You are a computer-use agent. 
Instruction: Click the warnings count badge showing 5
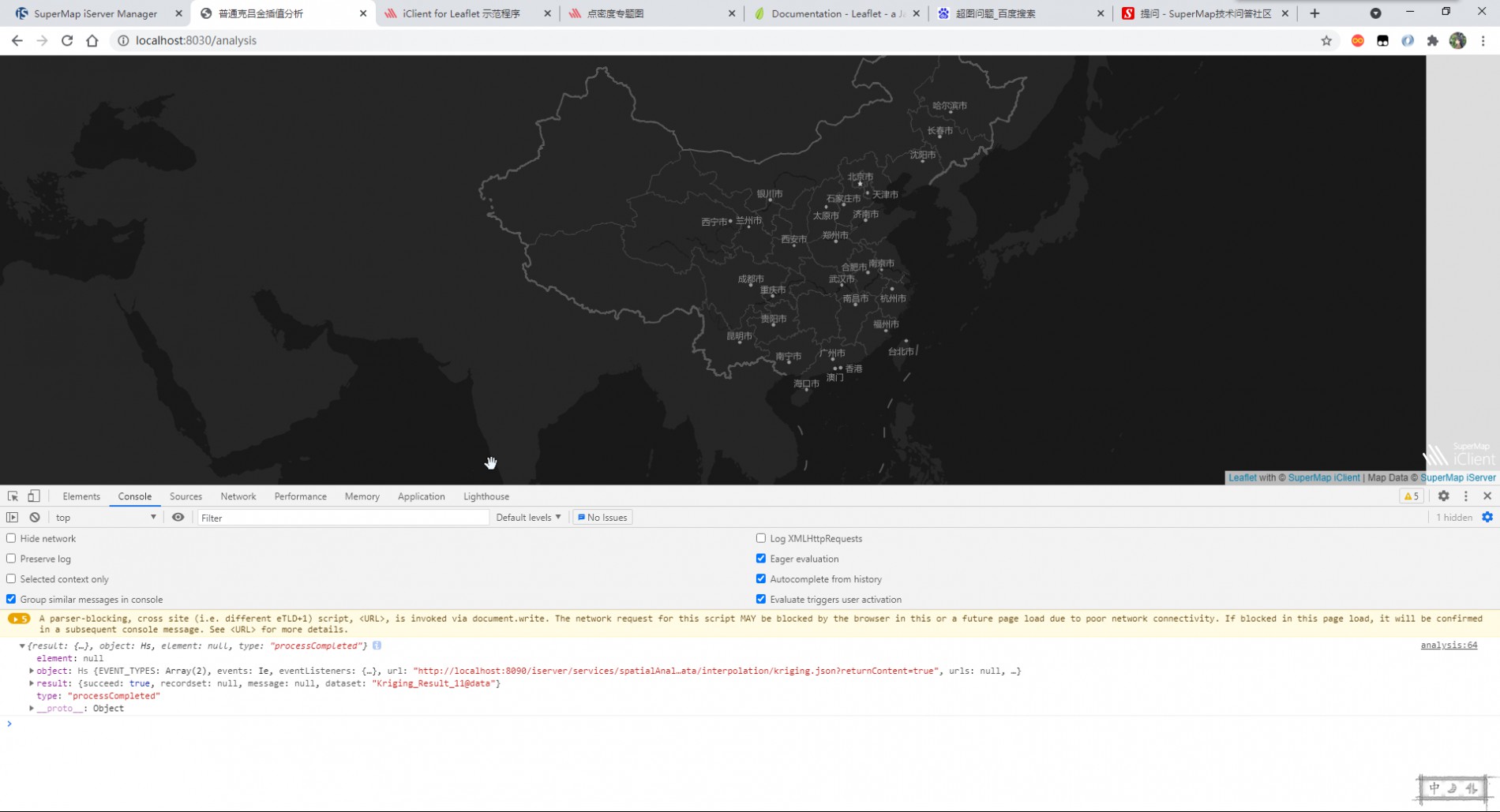(1411, 496)
